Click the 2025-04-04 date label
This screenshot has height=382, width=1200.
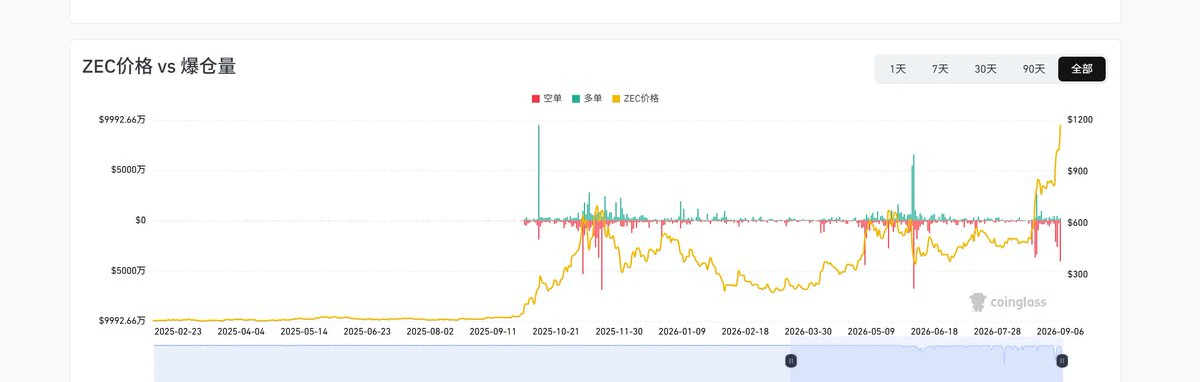[x=241, y=331]
